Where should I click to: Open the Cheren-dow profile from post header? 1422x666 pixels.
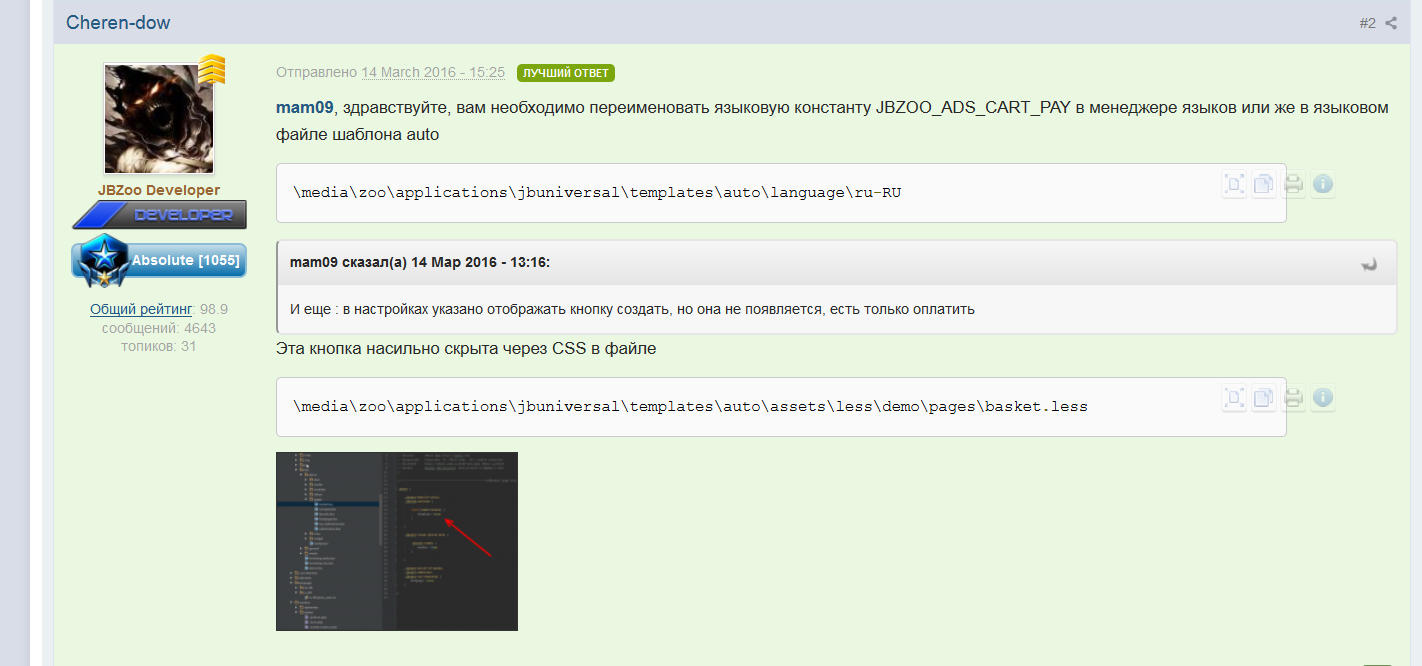coord(118,22)
